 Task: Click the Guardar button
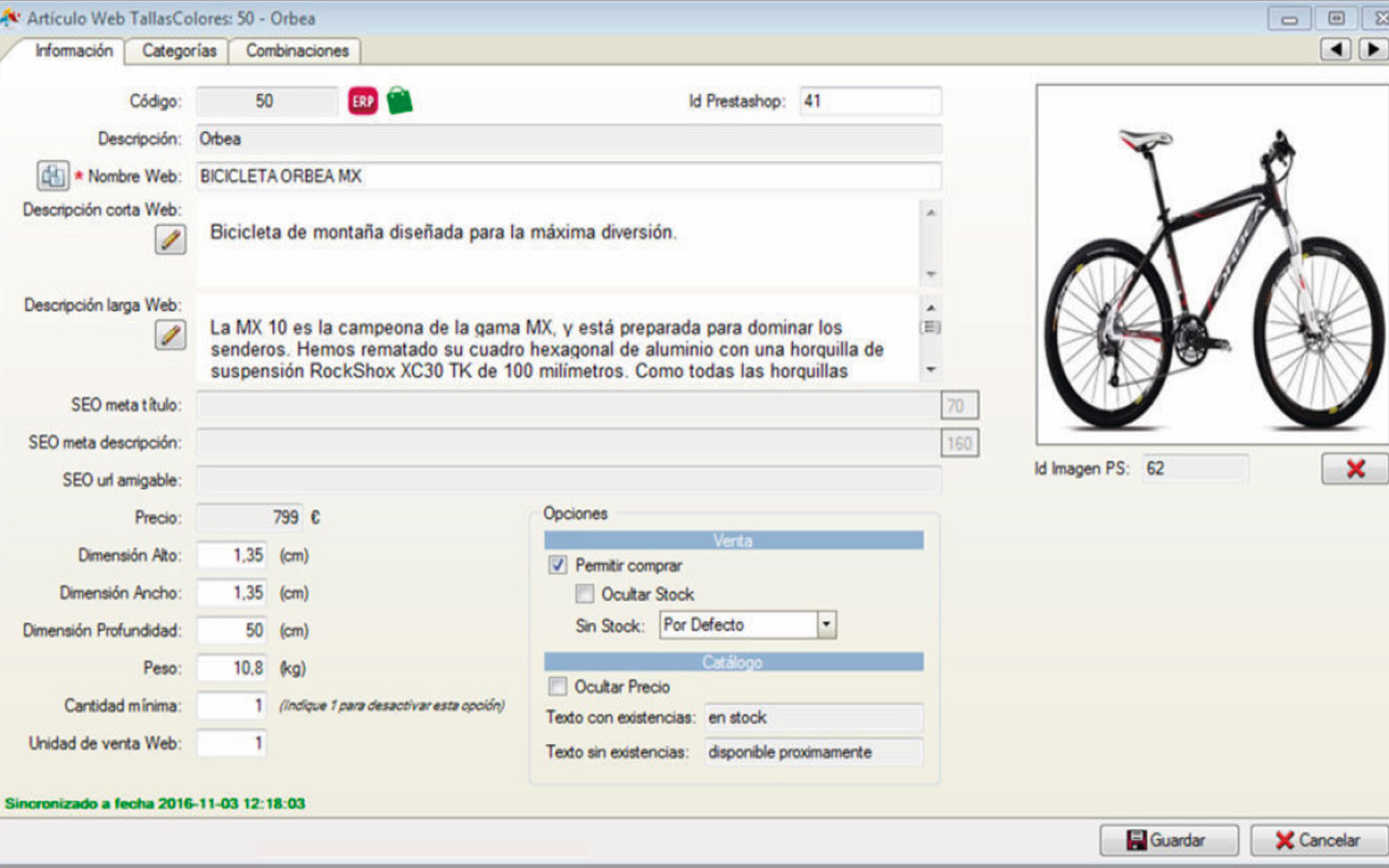[1168, 840]
